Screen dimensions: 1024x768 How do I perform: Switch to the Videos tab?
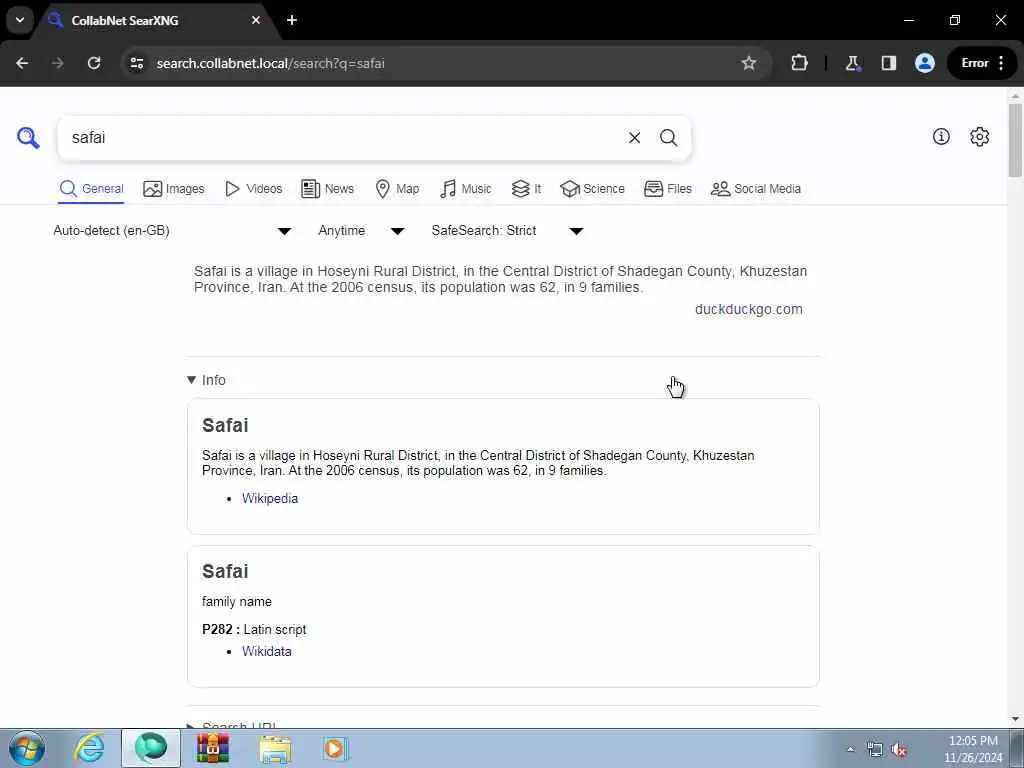coord(253,189)
